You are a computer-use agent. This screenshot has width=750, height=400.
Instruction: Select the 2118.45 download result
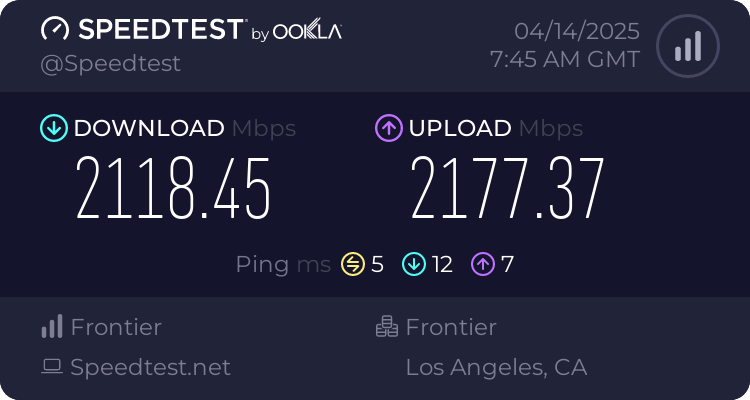pyautogui.click(x=174, y=189)
